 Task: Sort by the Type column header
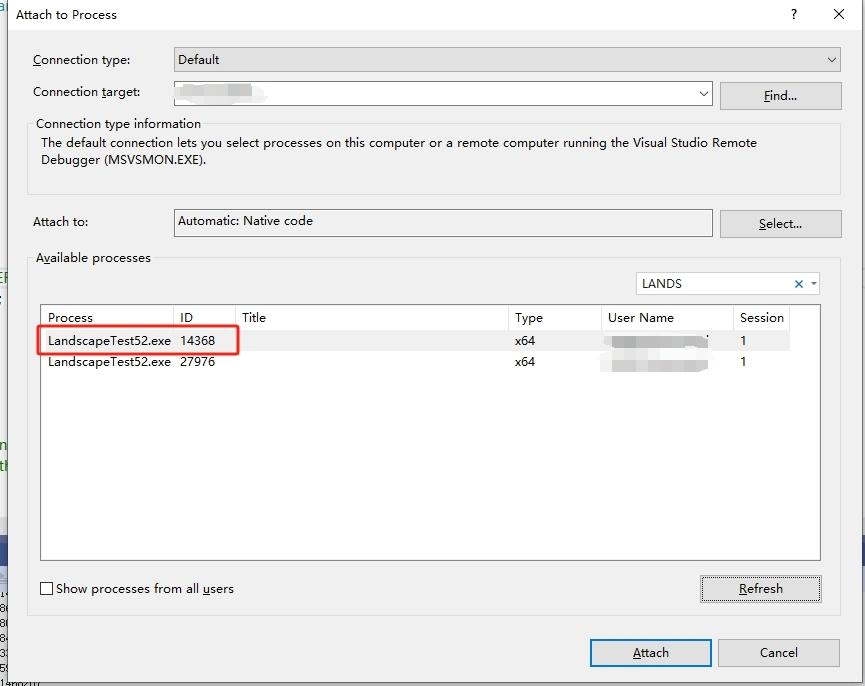(x=554, y=318)
